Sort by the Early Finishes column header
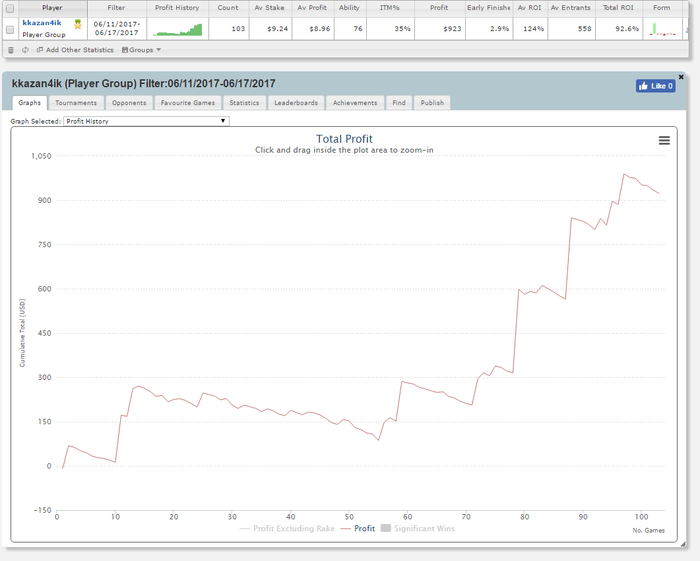 pyautogui.click(x=488, y=8)
